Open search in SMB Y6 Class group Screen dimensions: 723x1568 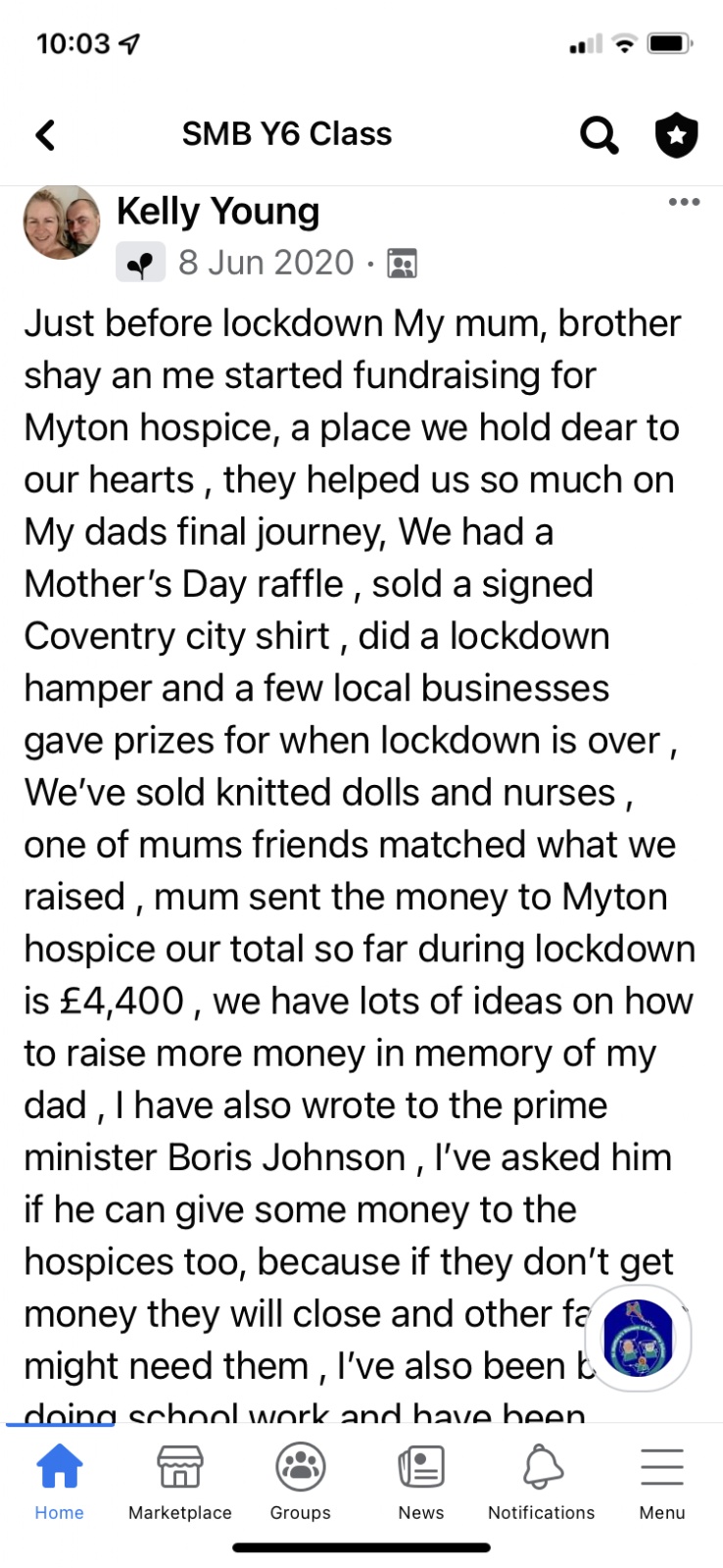click(599, 135)
